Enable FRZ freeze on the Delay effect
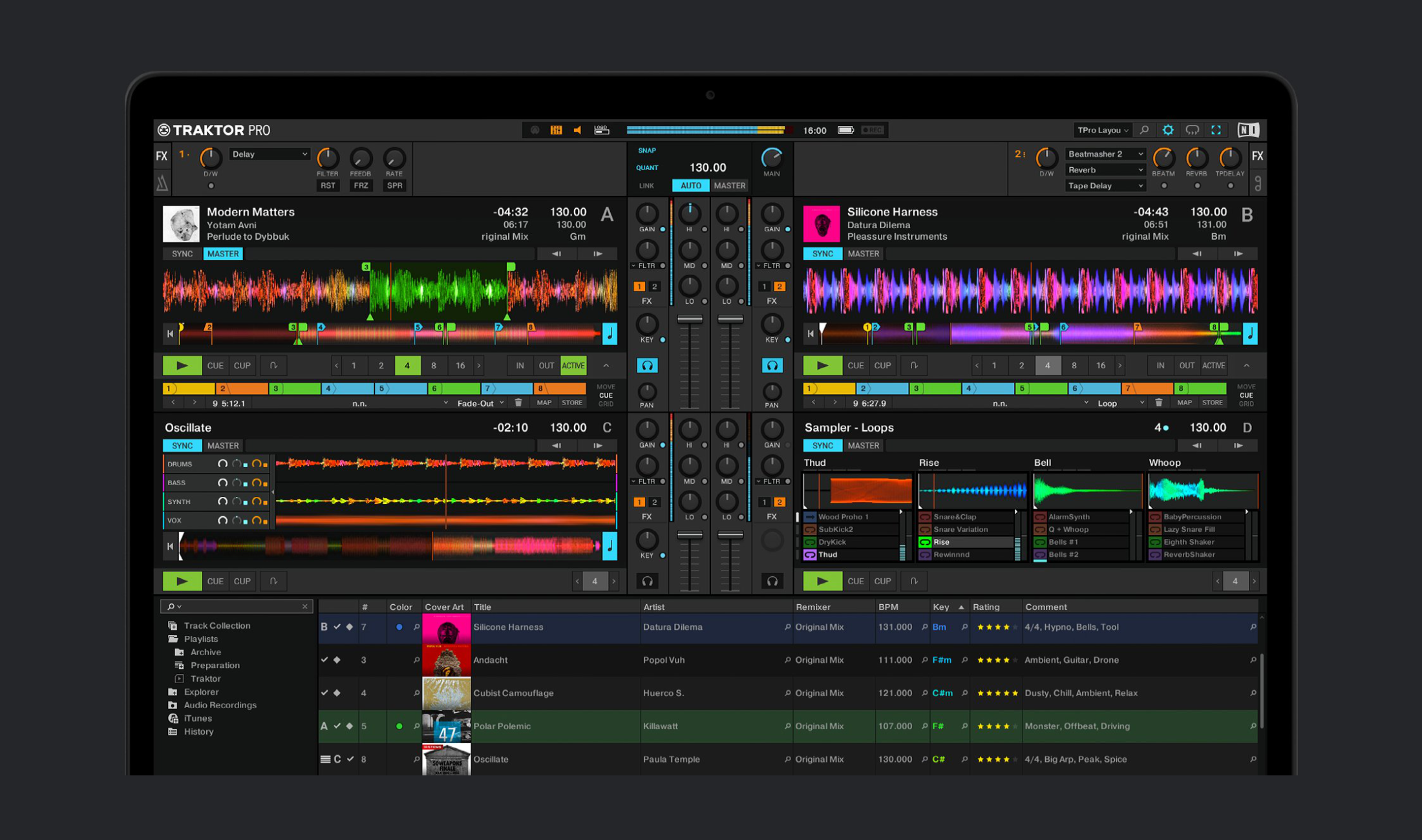1422x840 pixels. coord(361,185)
